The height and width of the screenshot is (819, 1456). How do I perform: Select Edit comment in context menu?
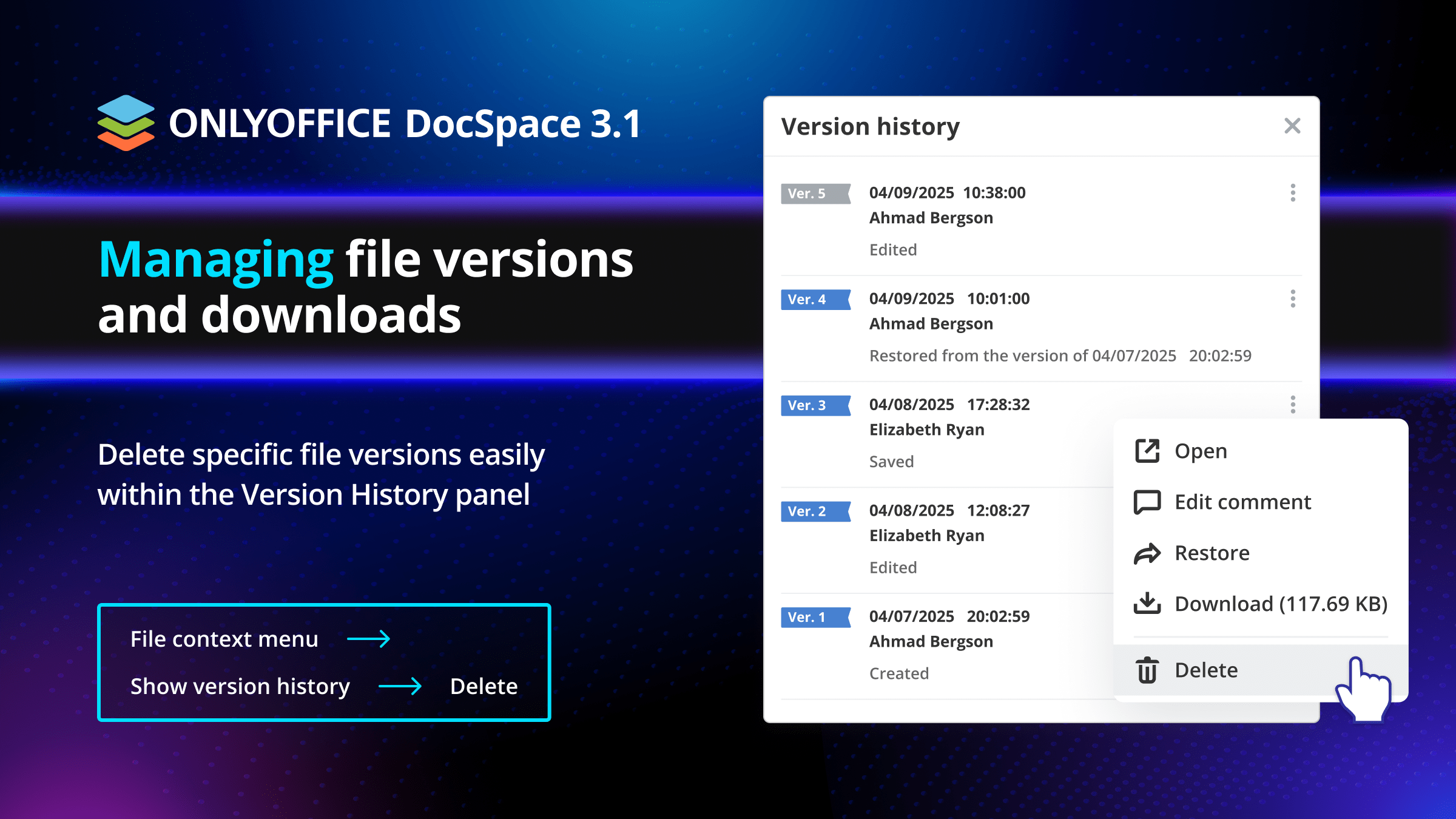tap(1242, 502)
